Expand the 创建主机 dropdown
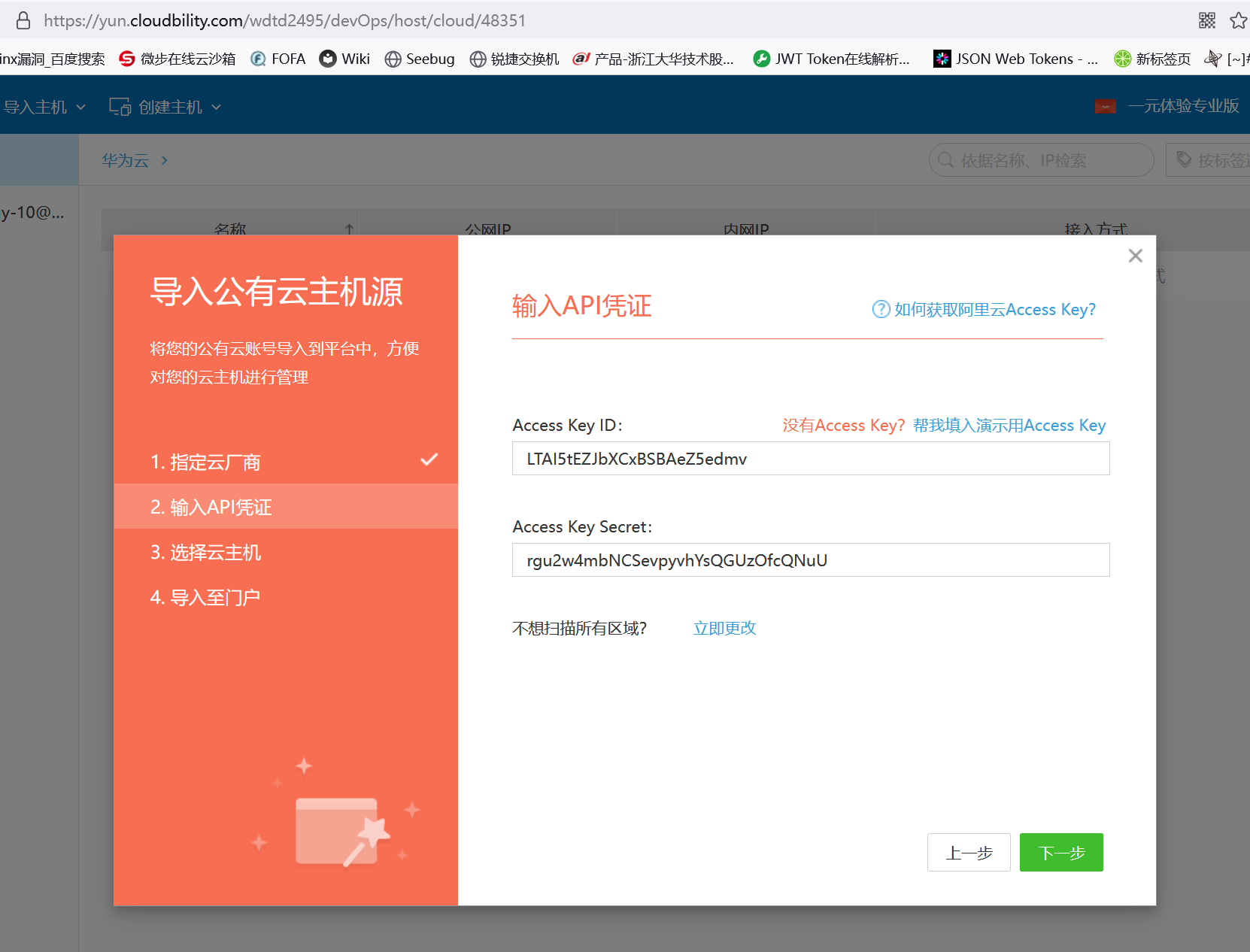 (x=165, y=107)
